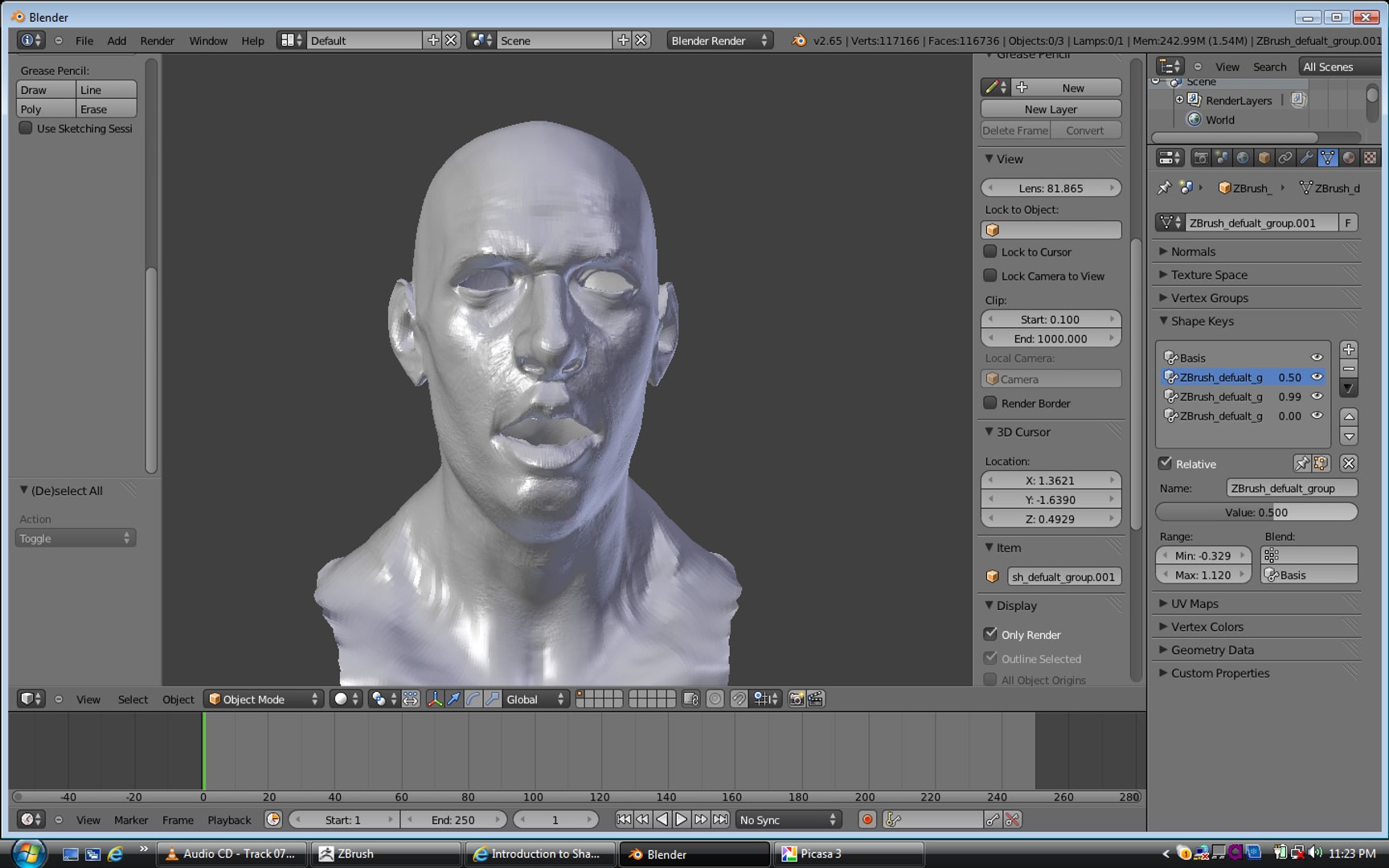Move shape key up in list
The image size is (1389, 868).
coord(1349,416)
